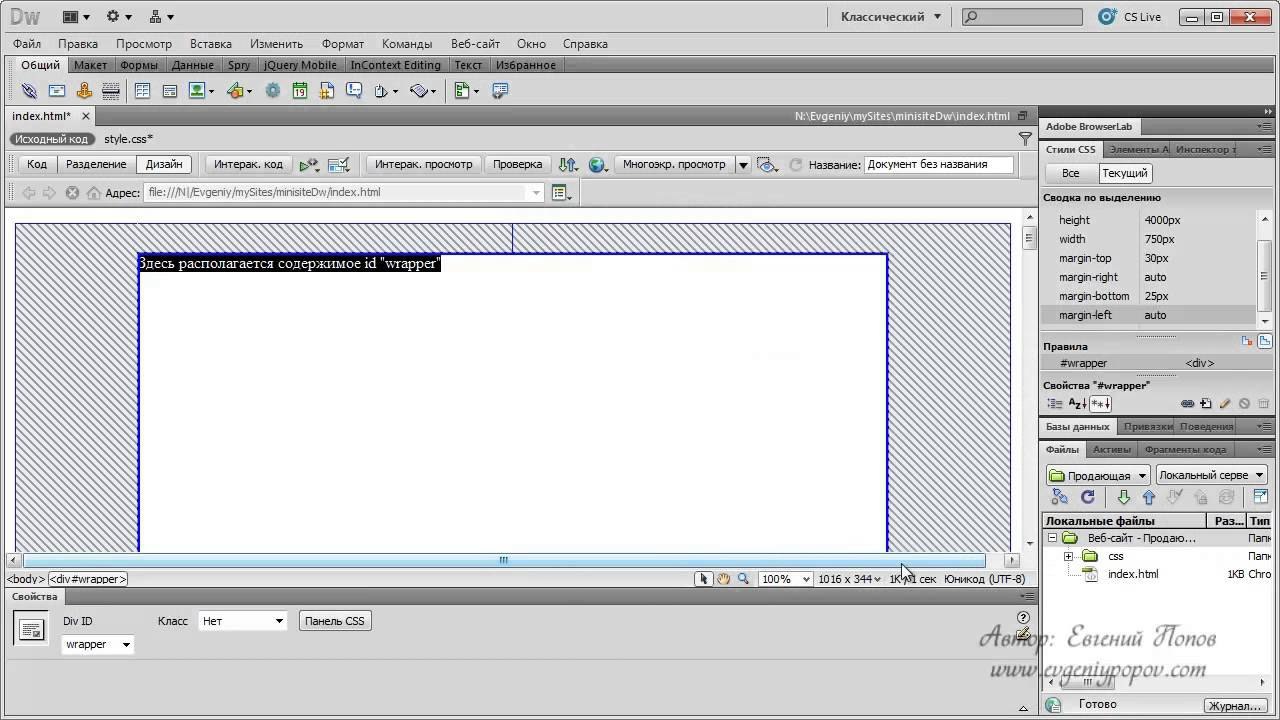This screenshot has width=1280, height=720.
Task: Open Div ID wrapper dropdown
Action: [98, 645]
